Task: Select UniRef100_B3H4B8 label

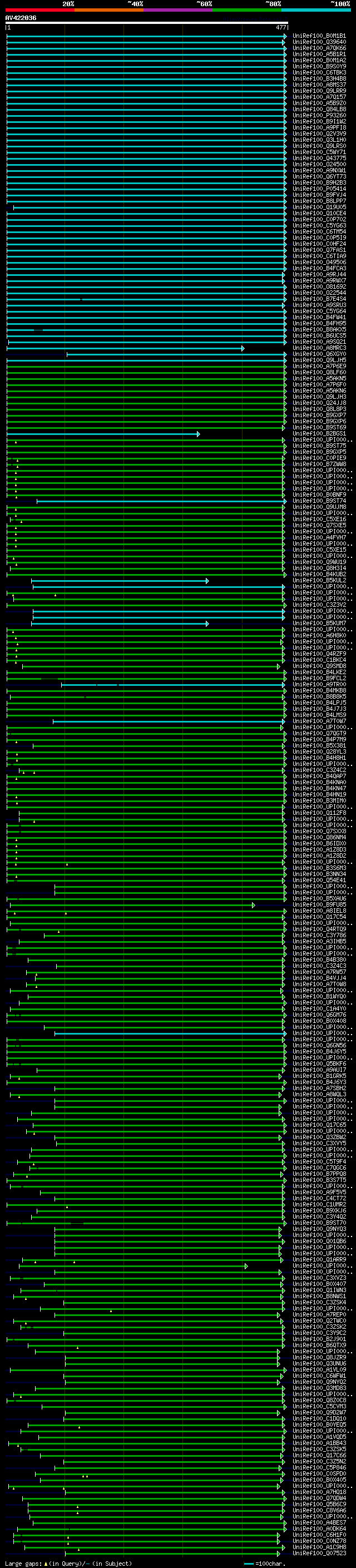Action: pyautogui.click(x=319, y=78)
